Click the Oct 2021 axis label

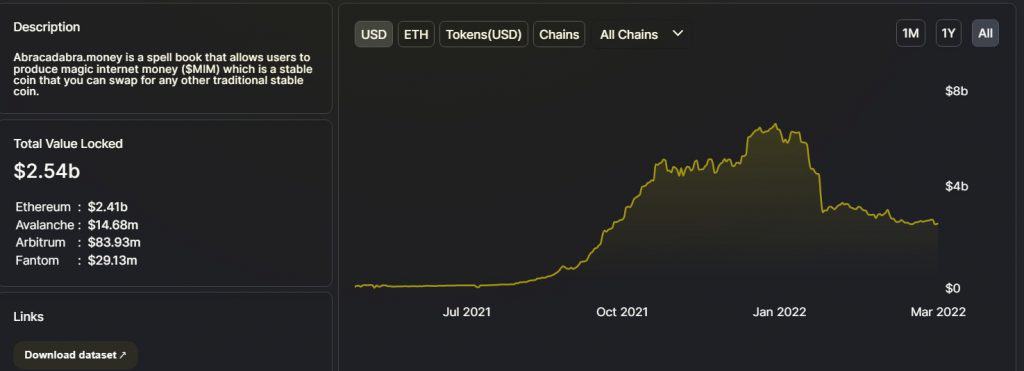[622, 312]
